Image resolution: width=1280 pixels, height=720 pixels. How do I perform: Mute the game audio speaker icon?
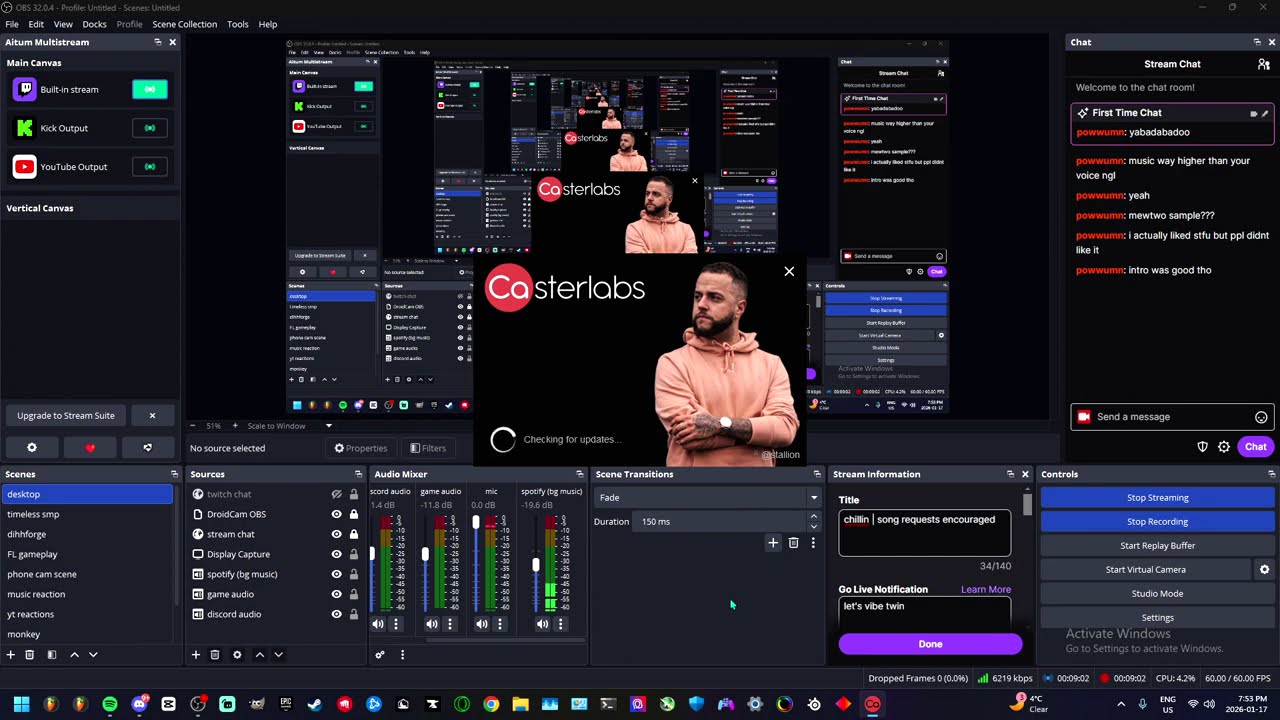coord(432,624)
